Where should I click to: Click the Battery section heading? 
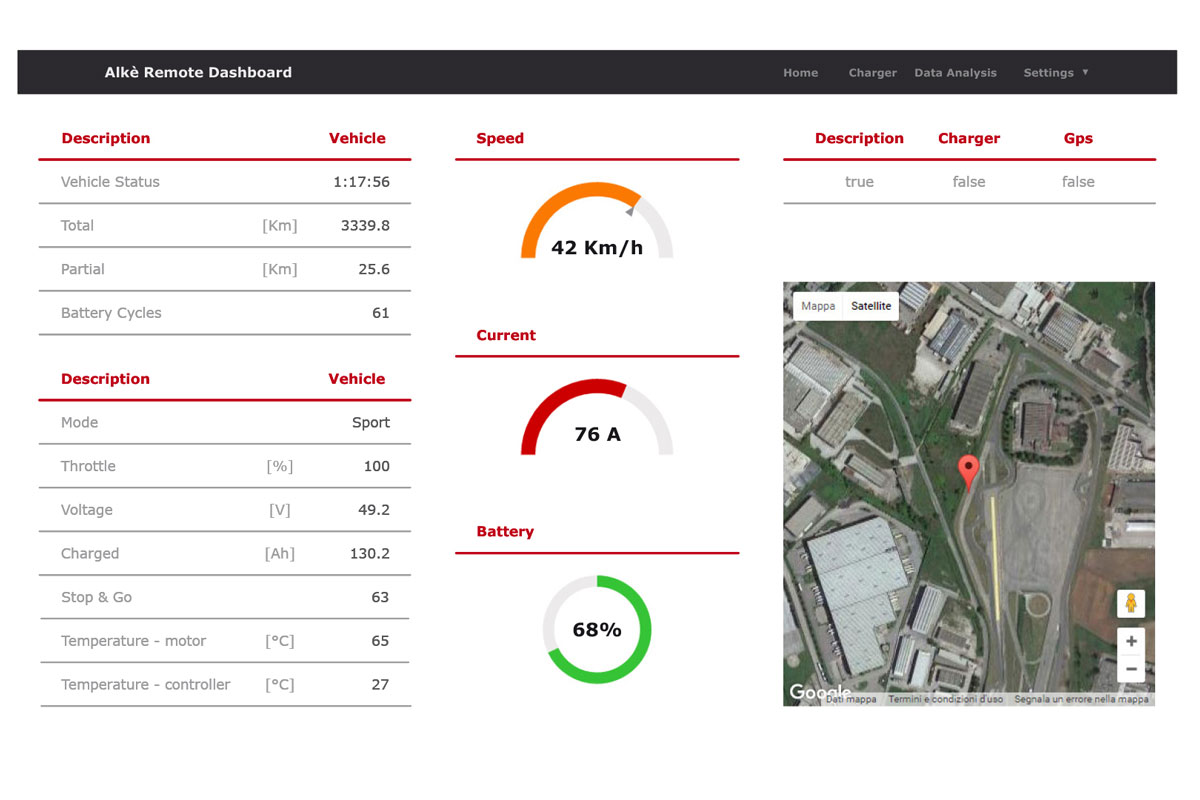[505, 532]
